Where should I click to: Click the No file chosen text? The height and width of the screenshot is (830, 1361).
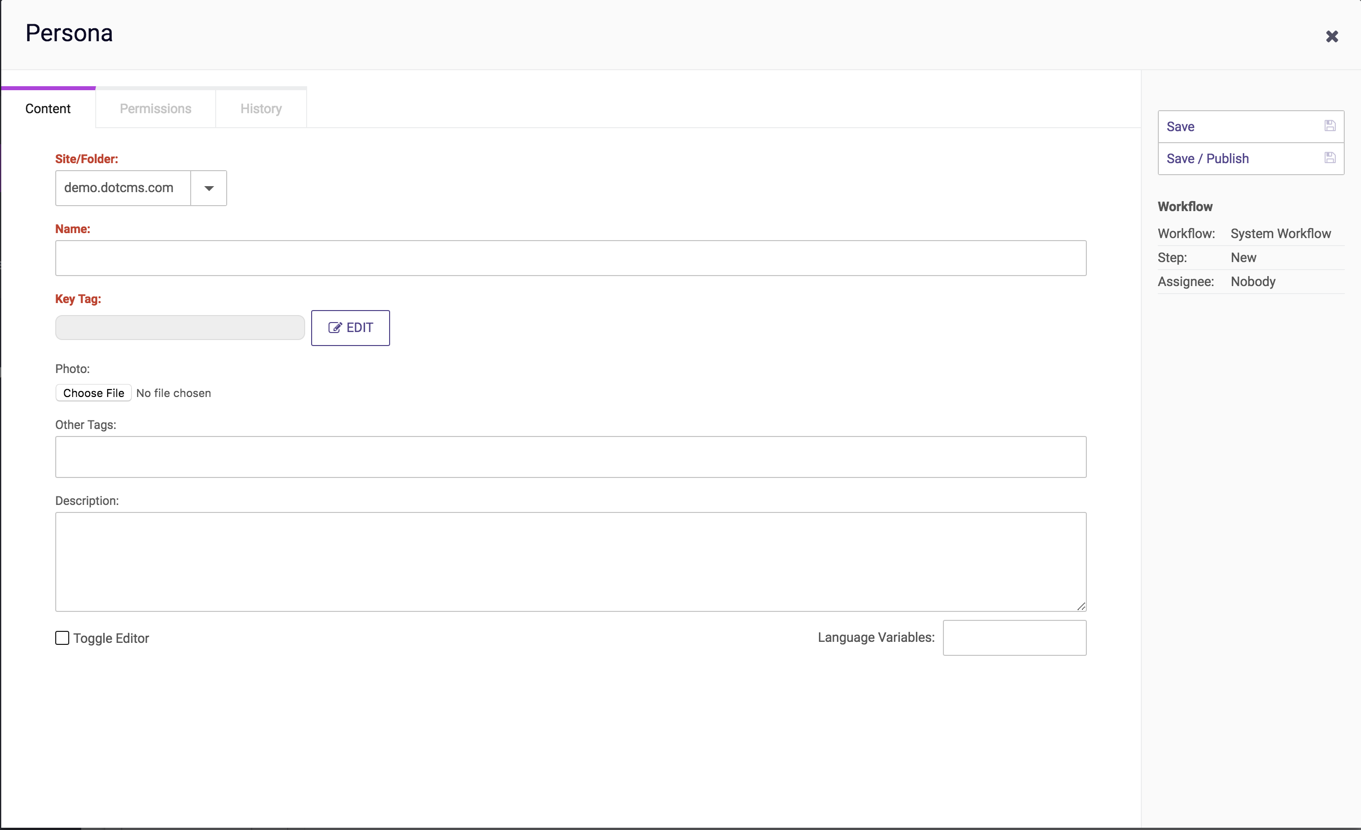coord(173,393)
